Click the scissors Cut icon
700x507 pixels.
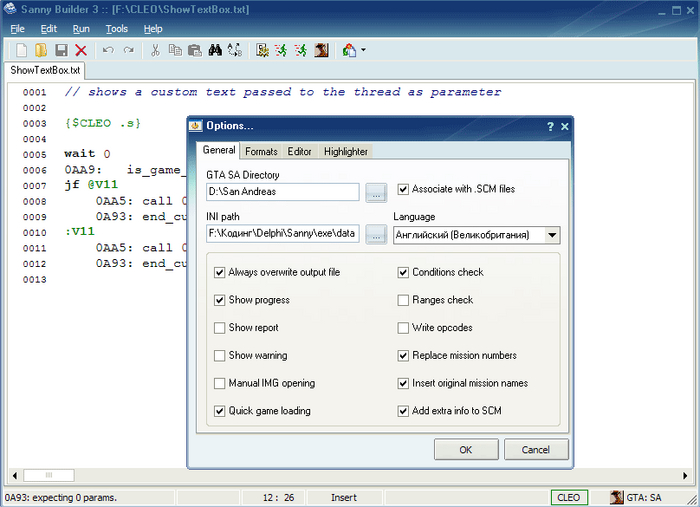[x=156, y=50]
